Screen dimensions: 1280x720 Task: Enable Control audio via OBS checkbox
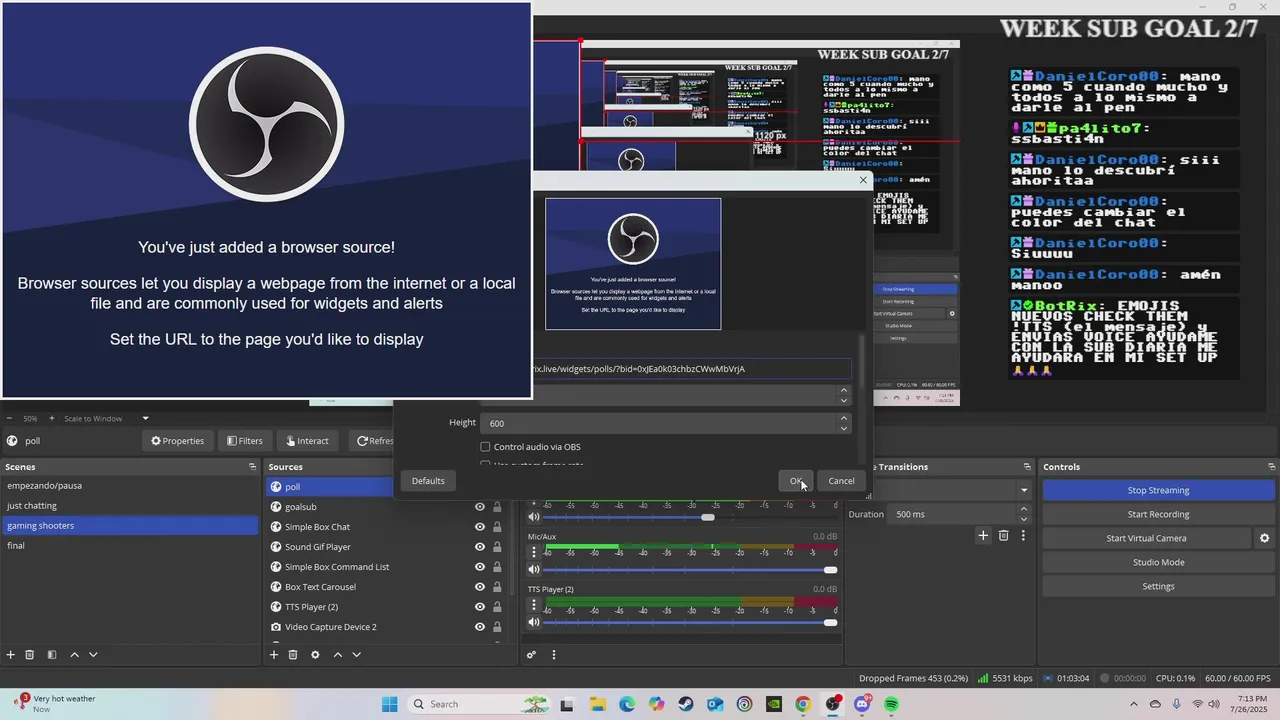[x=485, y=447]
